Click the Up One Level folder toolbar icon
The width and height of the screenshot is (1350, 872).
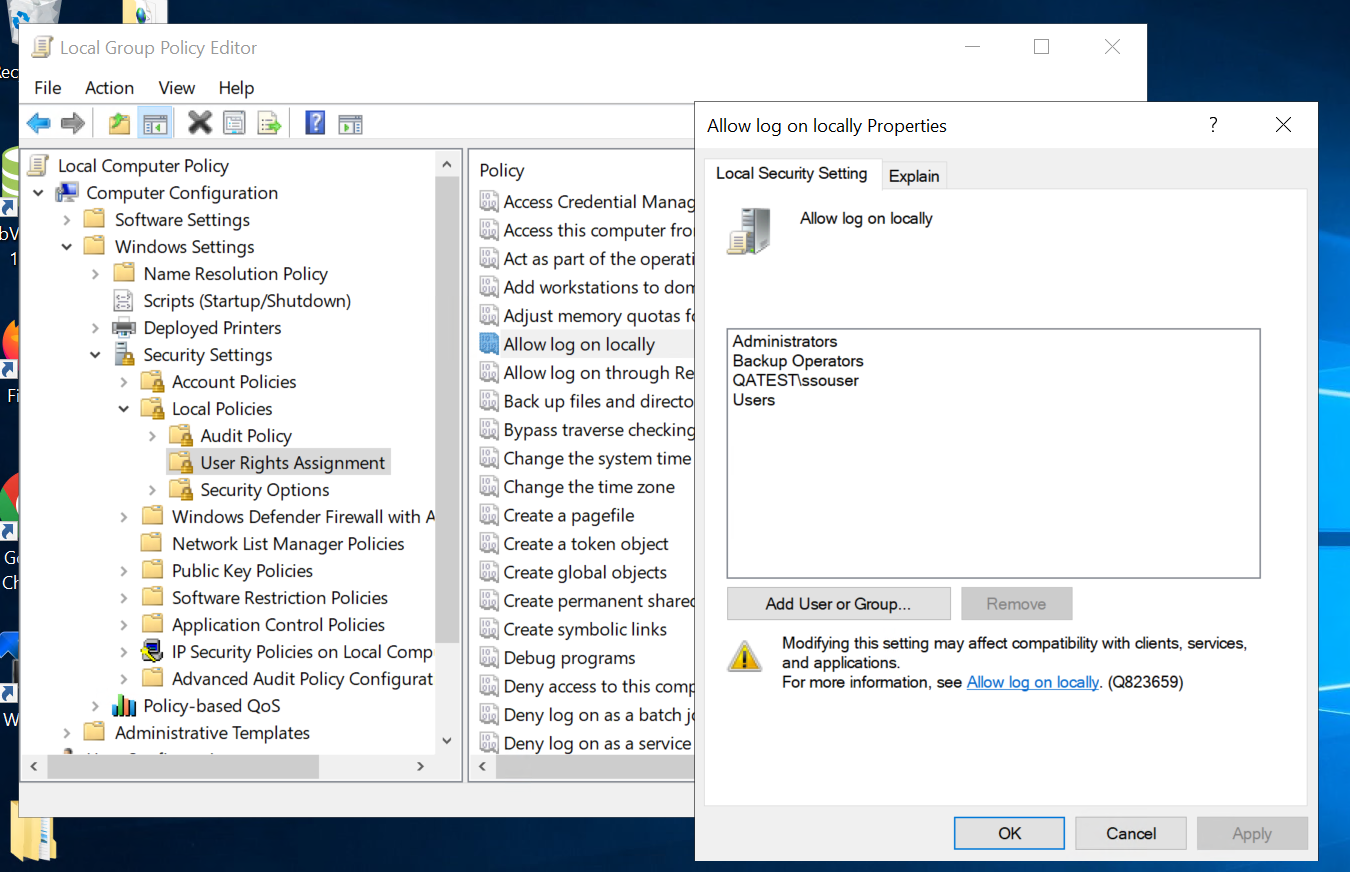pyautogui.click(x=118, y=122)
